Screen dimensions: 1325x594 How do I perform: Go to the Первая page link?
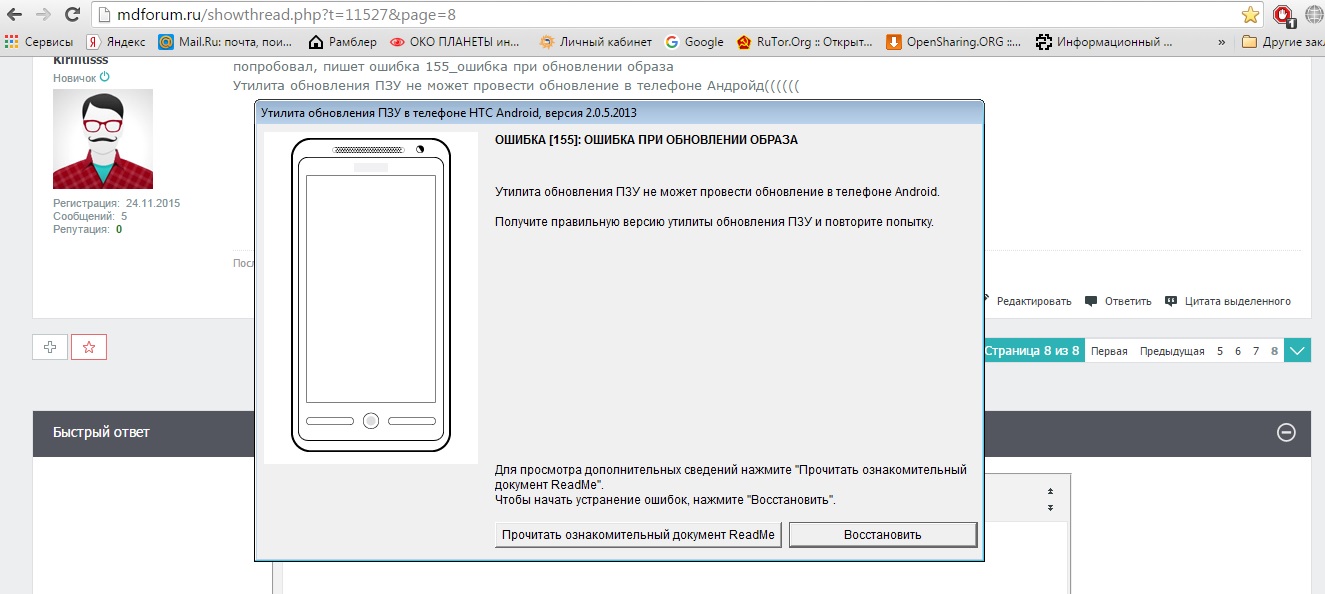(1109, 351)
